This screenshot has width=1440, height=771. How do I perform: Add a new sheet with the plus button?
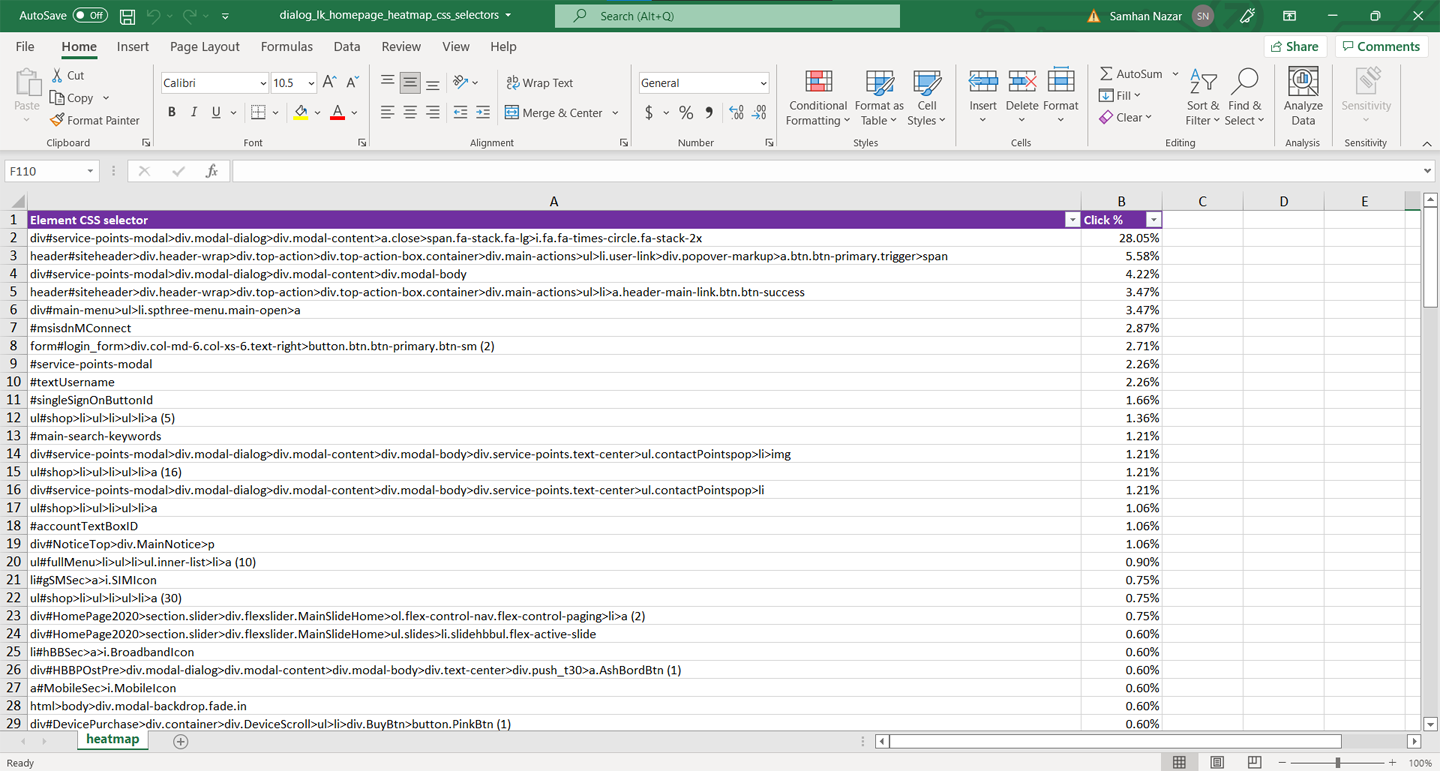click(x=180, y=741)
